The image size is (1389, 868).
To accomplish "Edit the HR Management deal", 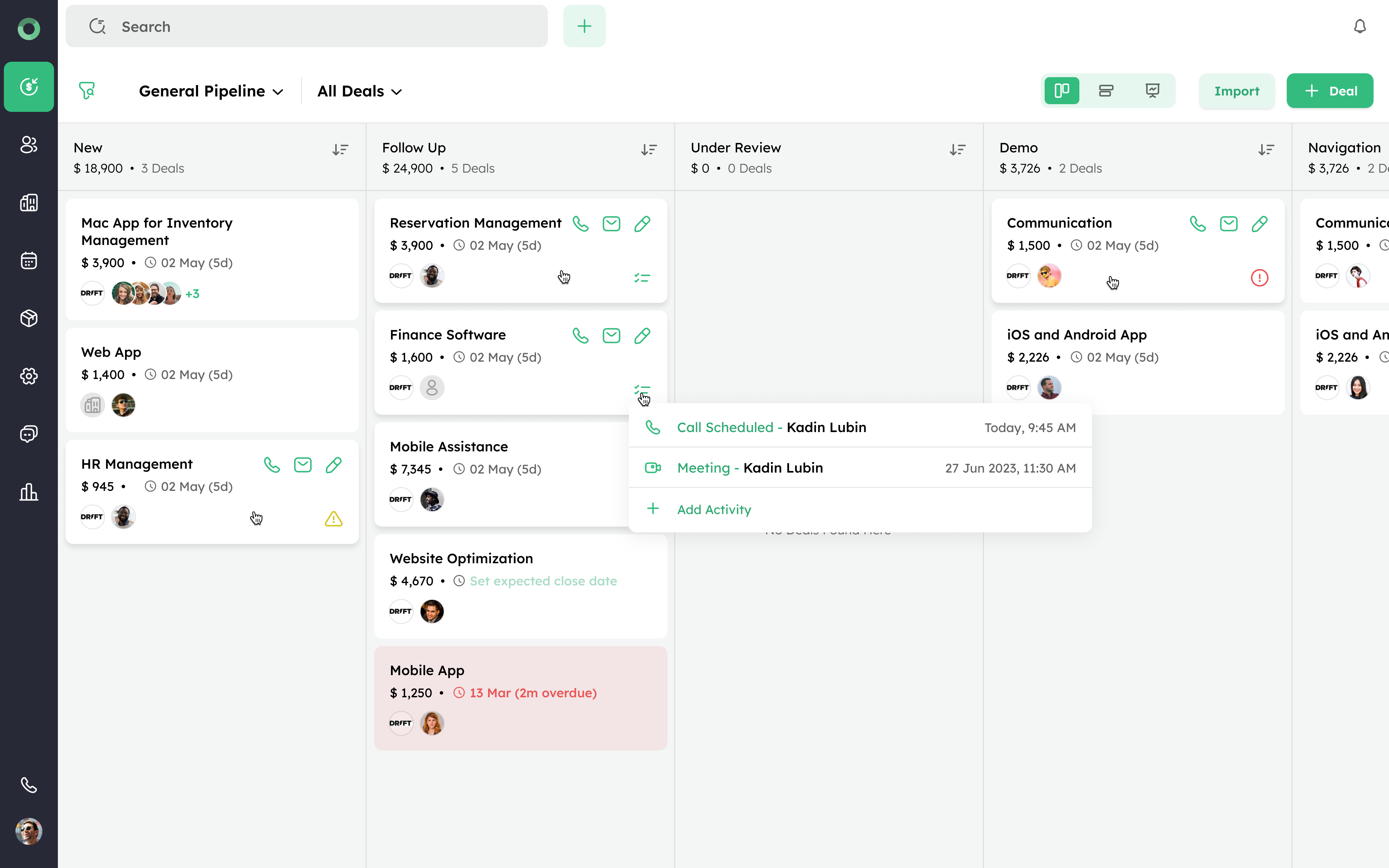I will [333, 465].
